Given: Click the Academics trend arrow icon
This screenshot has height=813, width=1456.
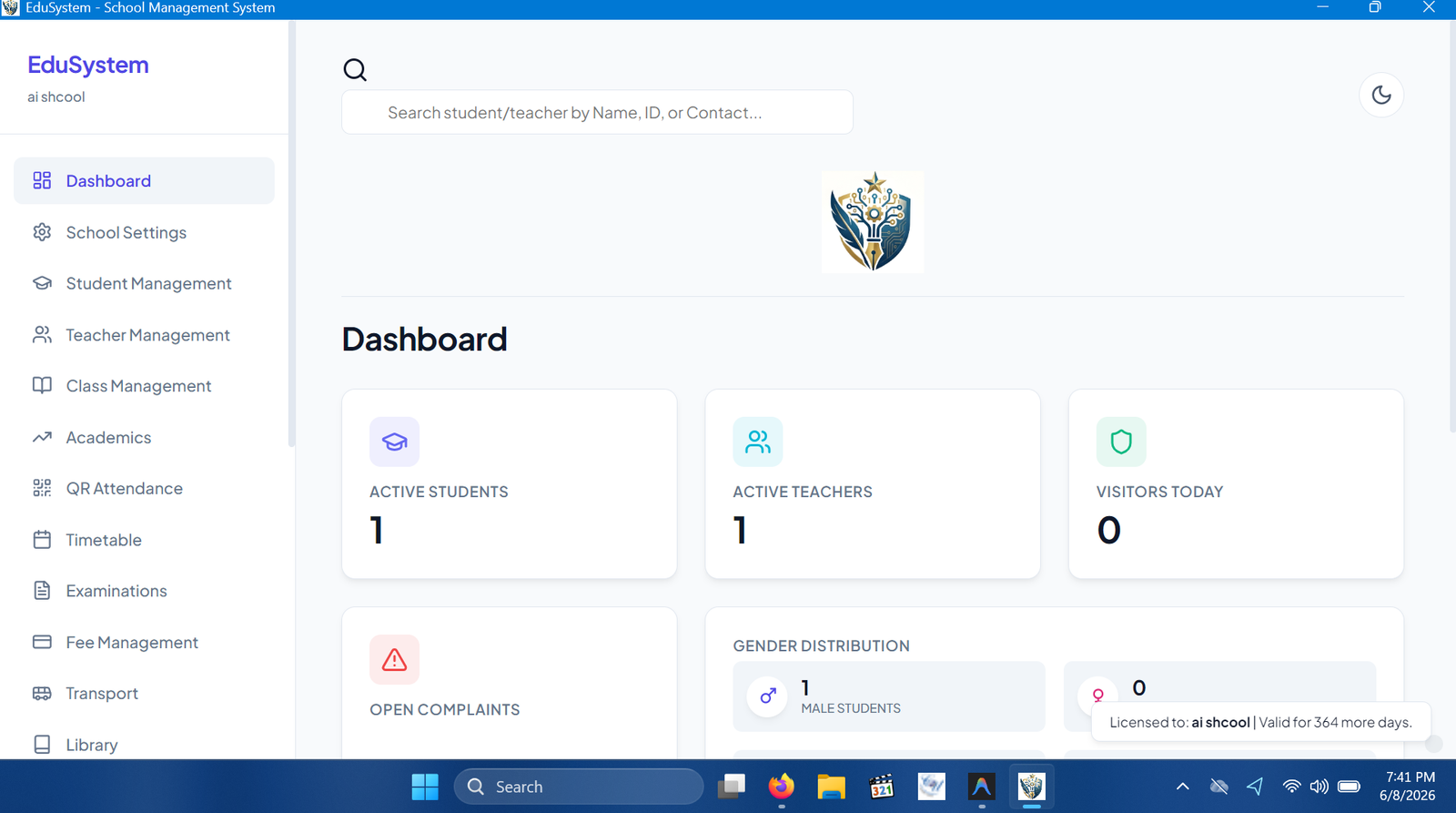Looking at the screenshot, I should pyautogui.click(x=42, y=437).
